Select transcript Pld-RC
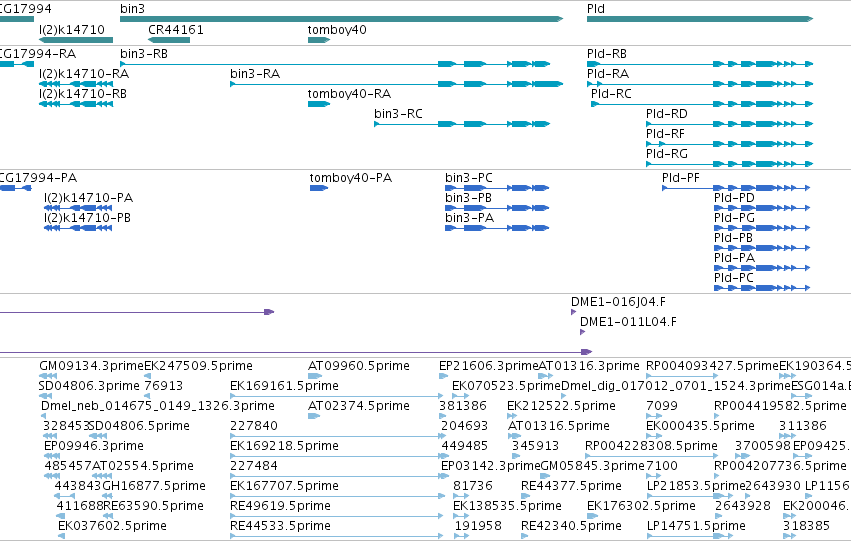 pos(702,104)
